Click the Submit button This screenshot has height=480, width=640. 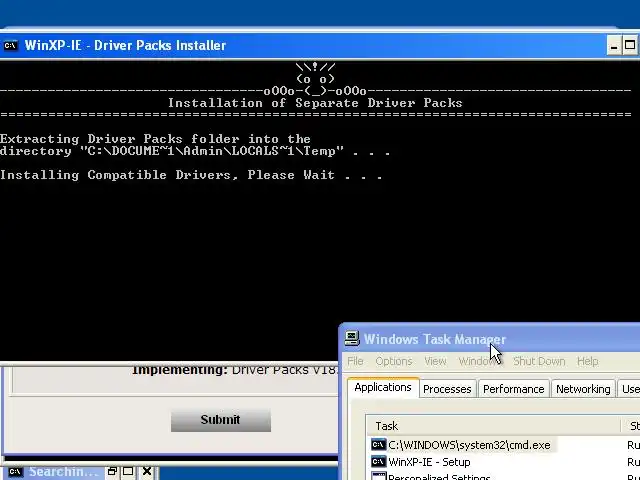click(221, 420)
